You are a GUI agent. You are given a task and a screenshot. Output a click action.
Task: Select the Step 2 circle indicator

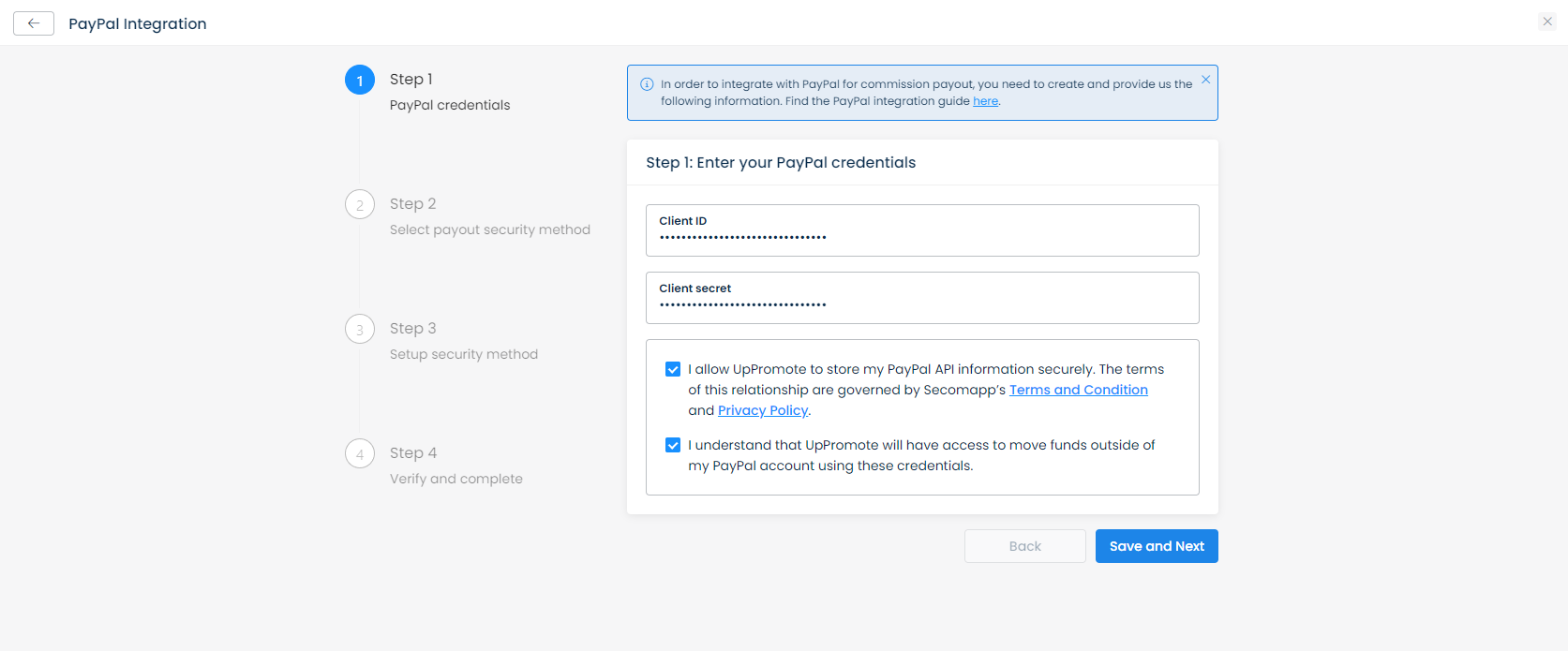pos(360,204)
